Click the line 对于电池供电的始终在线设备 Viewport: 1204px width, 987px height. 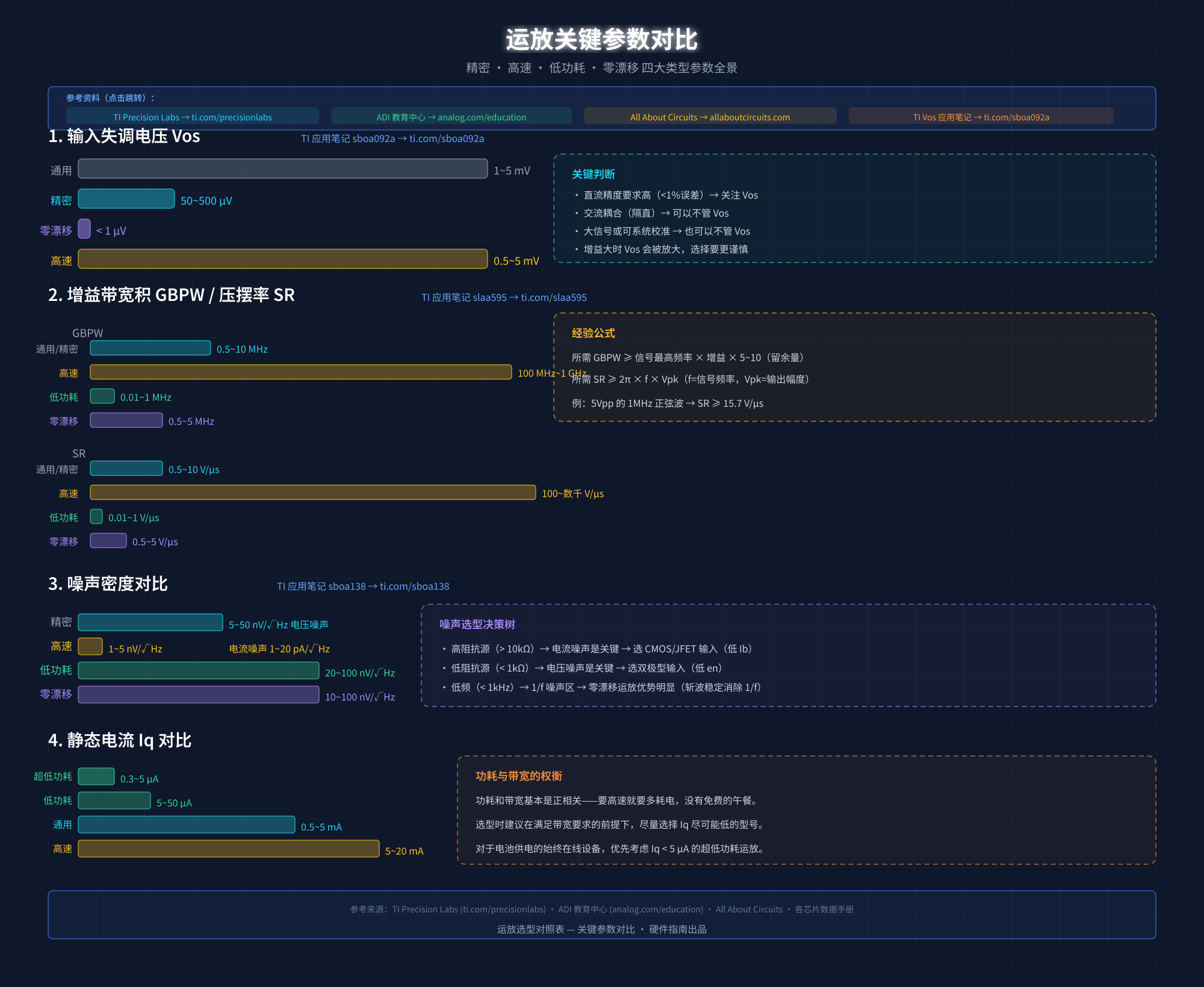pyautogui.click(x=621, y=849)
